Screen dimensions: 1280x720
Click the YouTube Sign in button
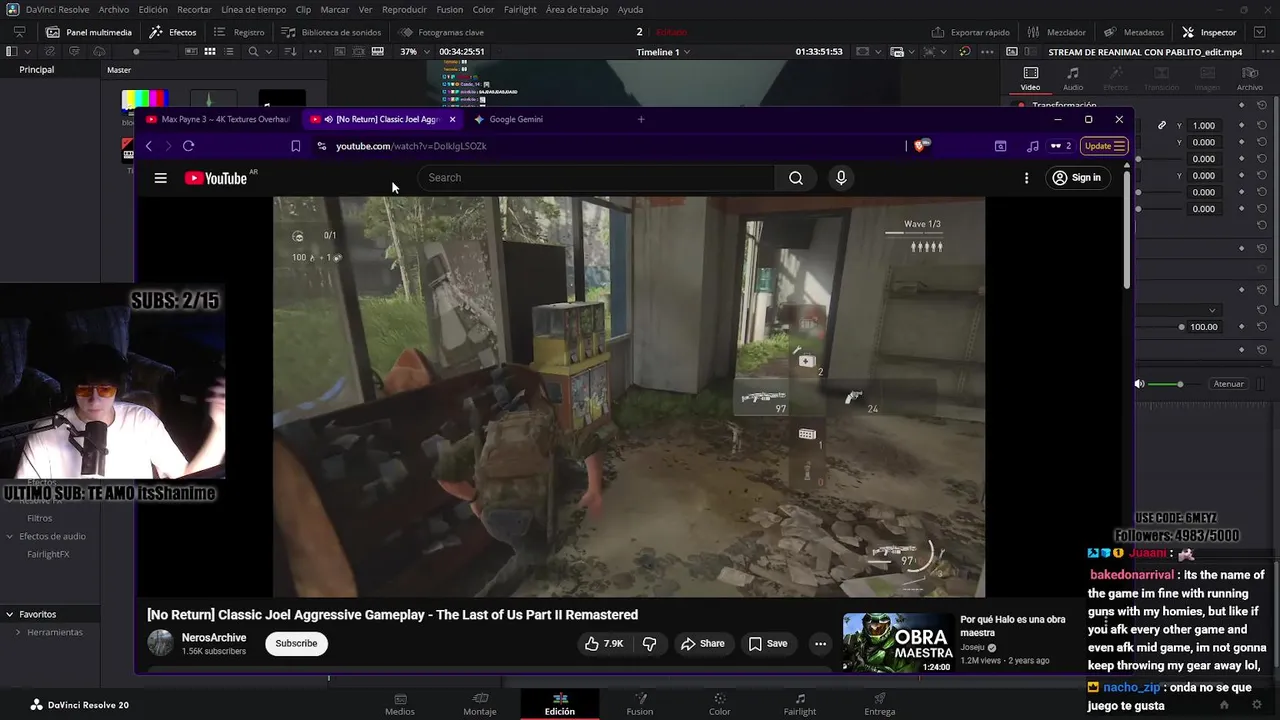pos(1076,178)
